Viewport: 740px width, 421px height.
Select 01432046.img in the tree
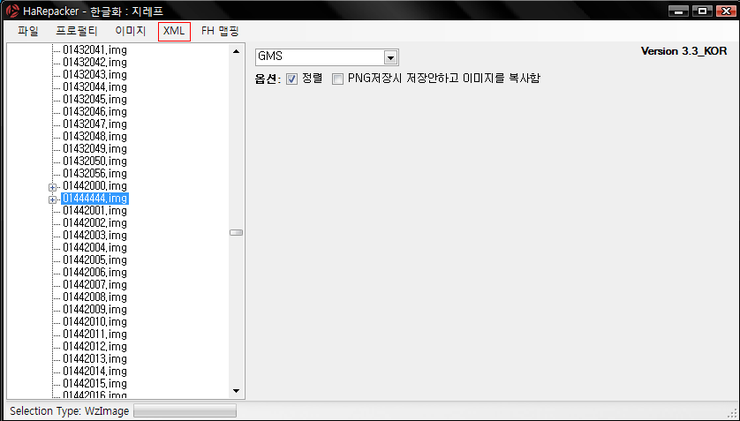(x=95, y=112)
